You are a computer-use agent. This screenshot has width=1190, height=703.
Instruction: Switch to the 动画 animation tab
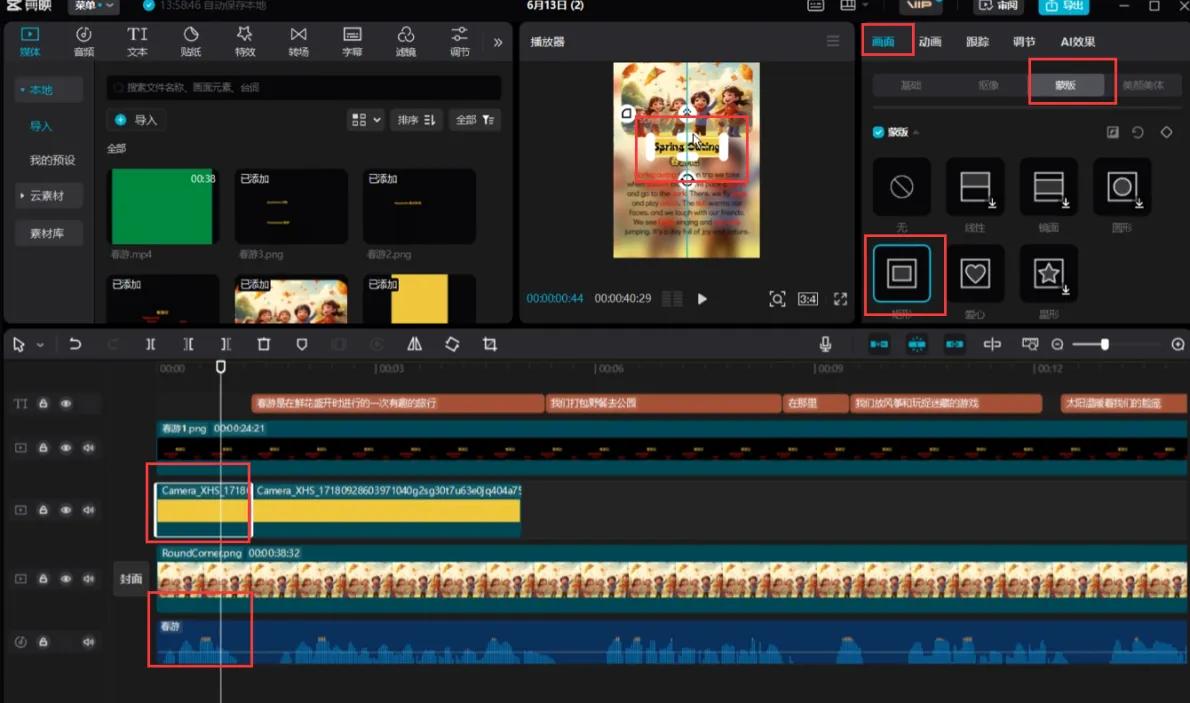pos(930,42)
